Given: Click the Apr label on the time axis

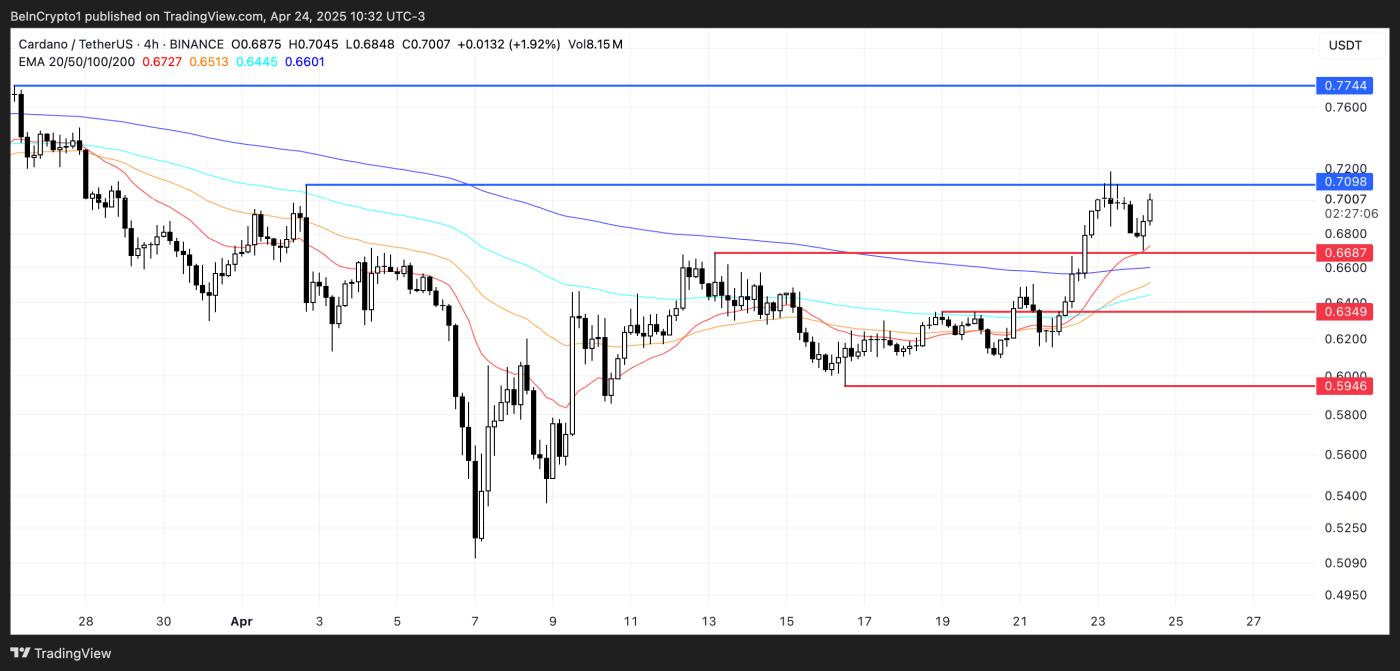Looking at the screenshot, I should (x=241, y=620).
